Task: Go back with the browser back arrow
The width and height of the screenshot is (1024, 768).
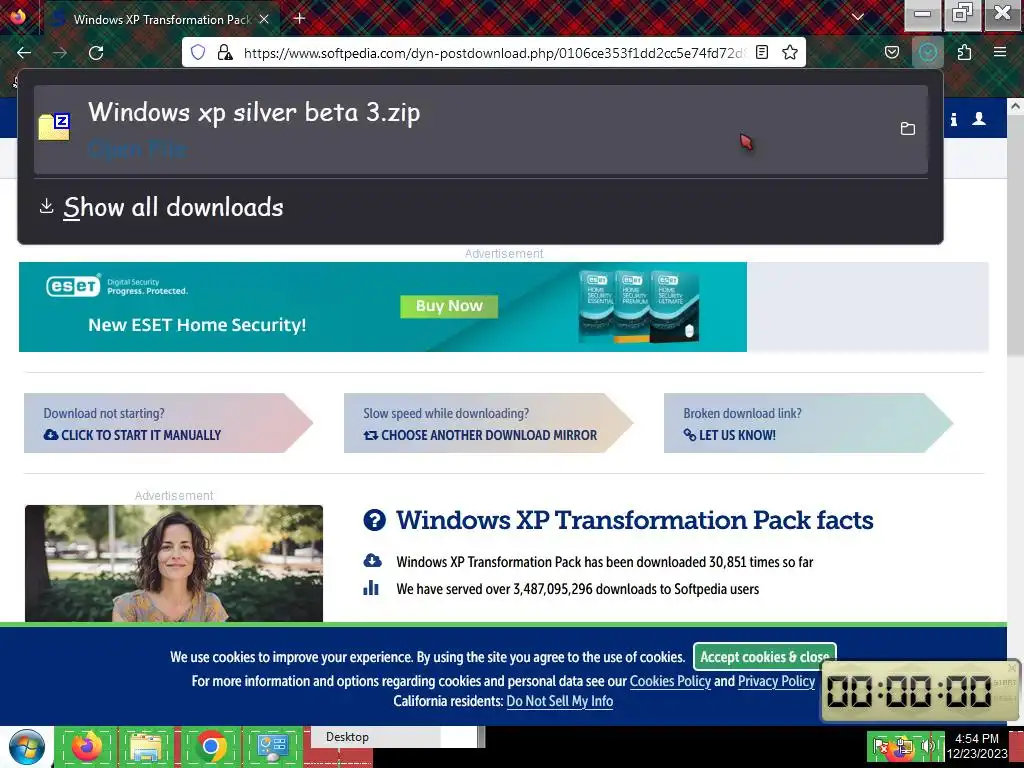Action: click(x=24, y=53)
